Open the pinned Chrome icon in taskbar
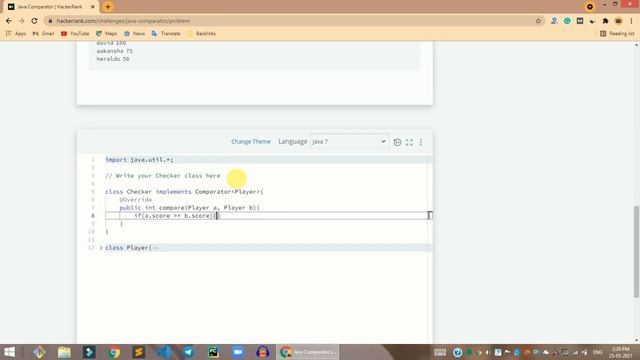This screenshot has height=360, width=640. [x=114, y=352]
